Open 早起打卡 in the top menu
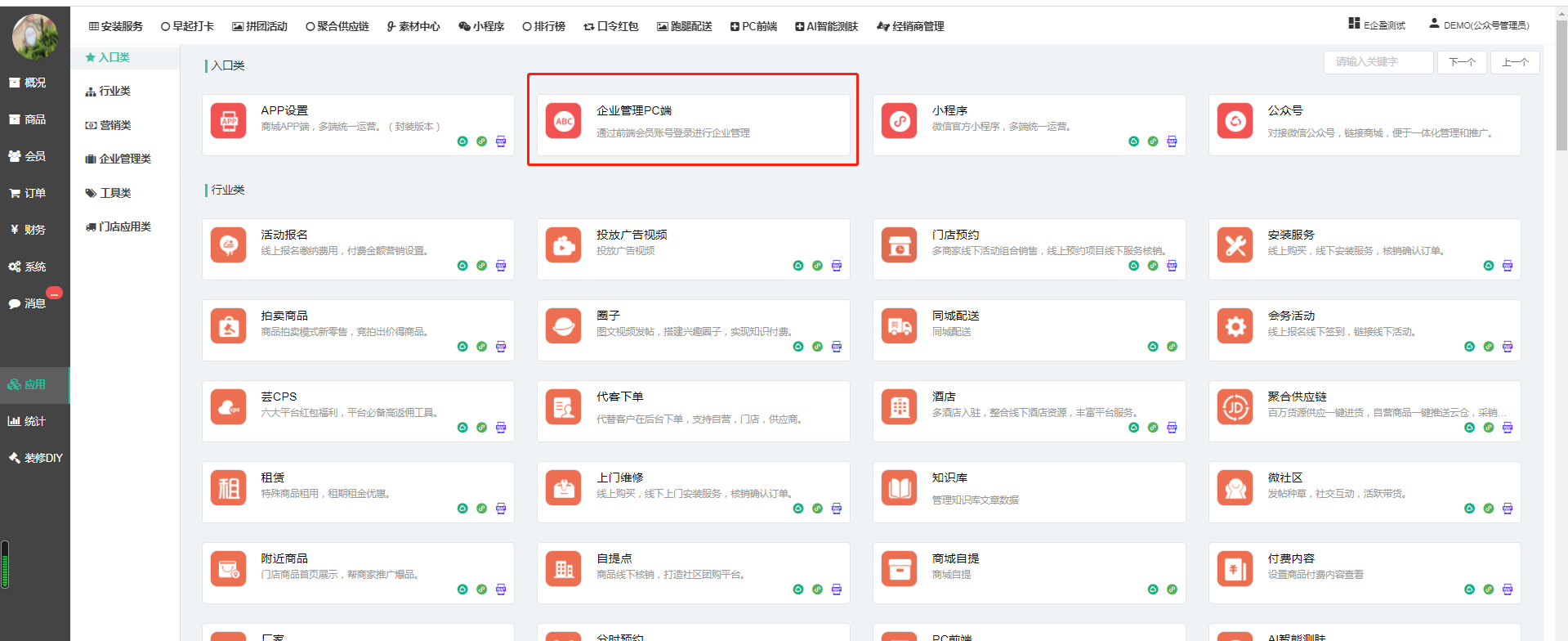The image size is (1568, 641). (187, 26)
